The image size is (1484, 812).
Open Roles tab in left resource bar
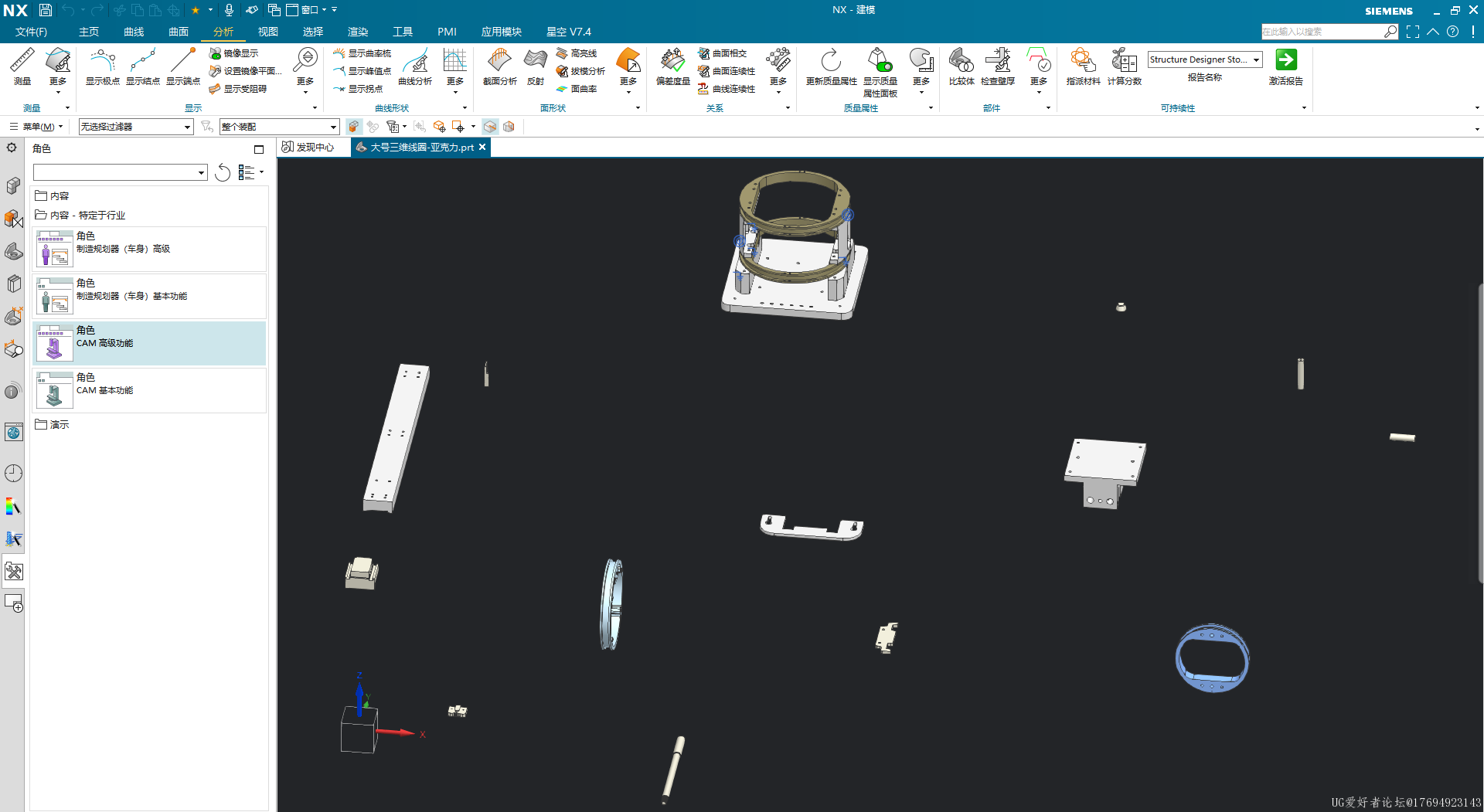(14, 572)
